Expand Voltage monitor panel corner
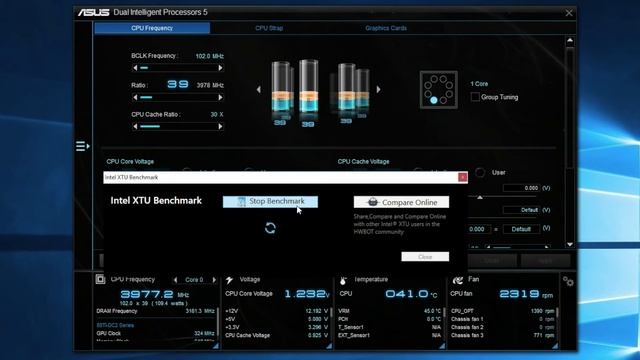 point(329,346)
